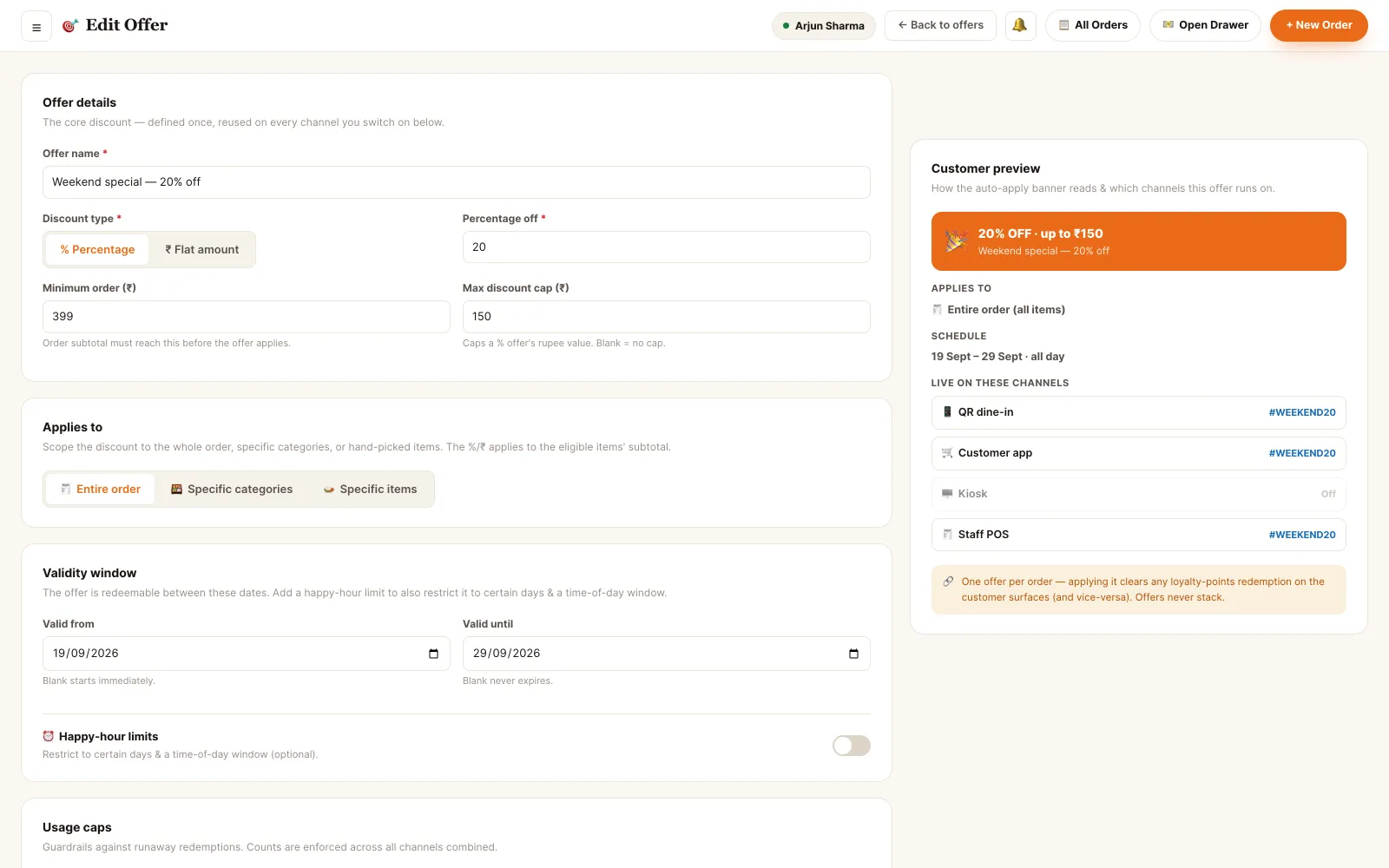Choose Specific categories scope
This screenshot has height=868, width=1389.
232,490
